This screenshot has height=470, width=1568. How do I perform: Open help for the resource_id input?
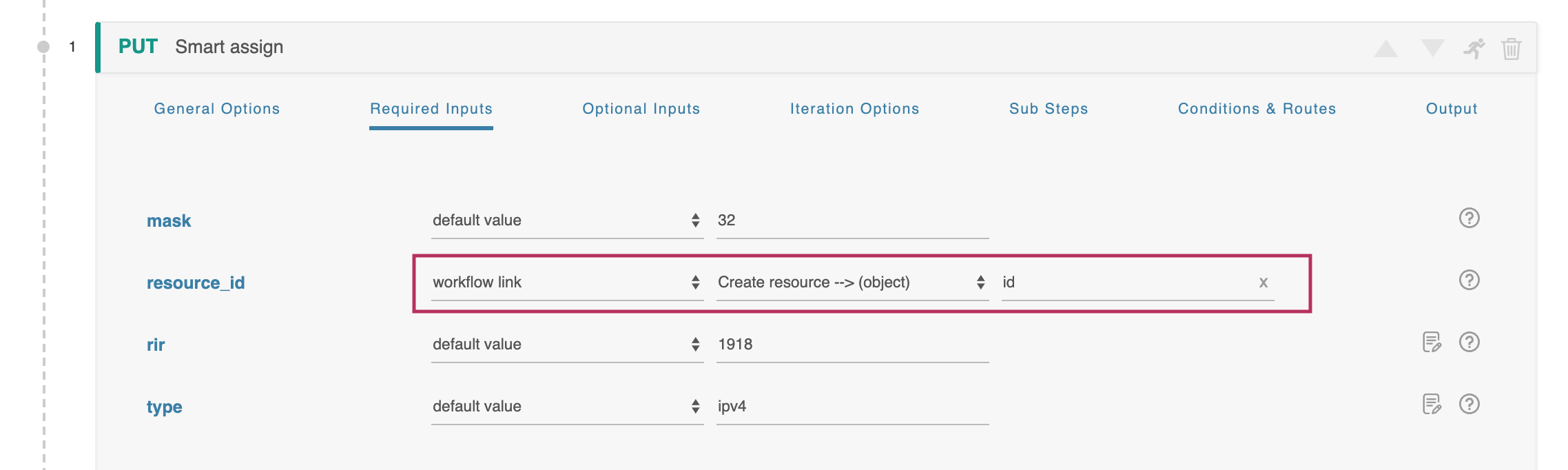[x=1469, y=280]
